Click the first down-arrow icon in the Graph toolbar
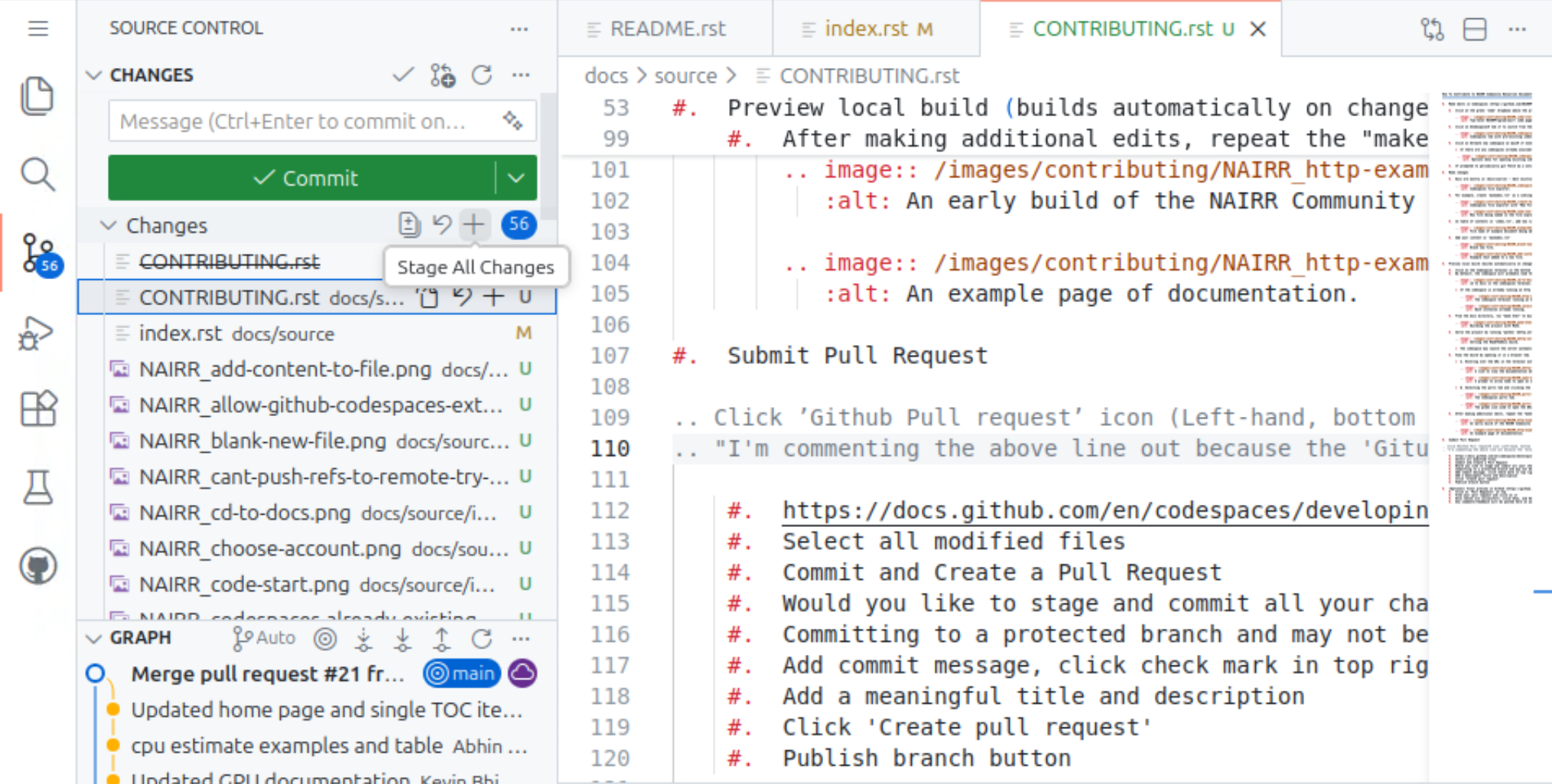Viewport: 1552px width, 784px height. tap(364, 638)
